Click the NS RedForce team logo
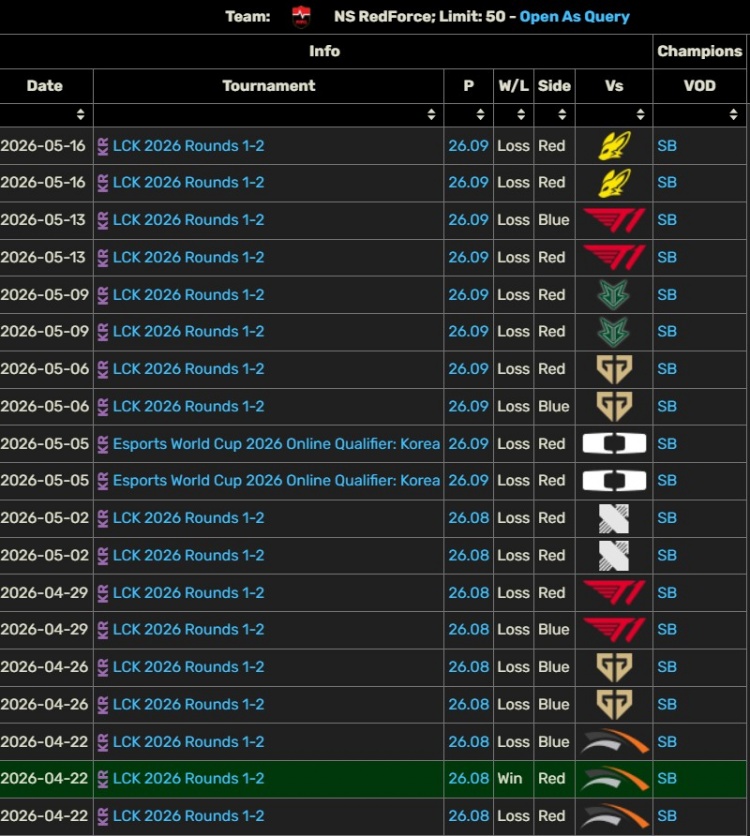Screen dimensions: 750x836 [x=301, y=17]
